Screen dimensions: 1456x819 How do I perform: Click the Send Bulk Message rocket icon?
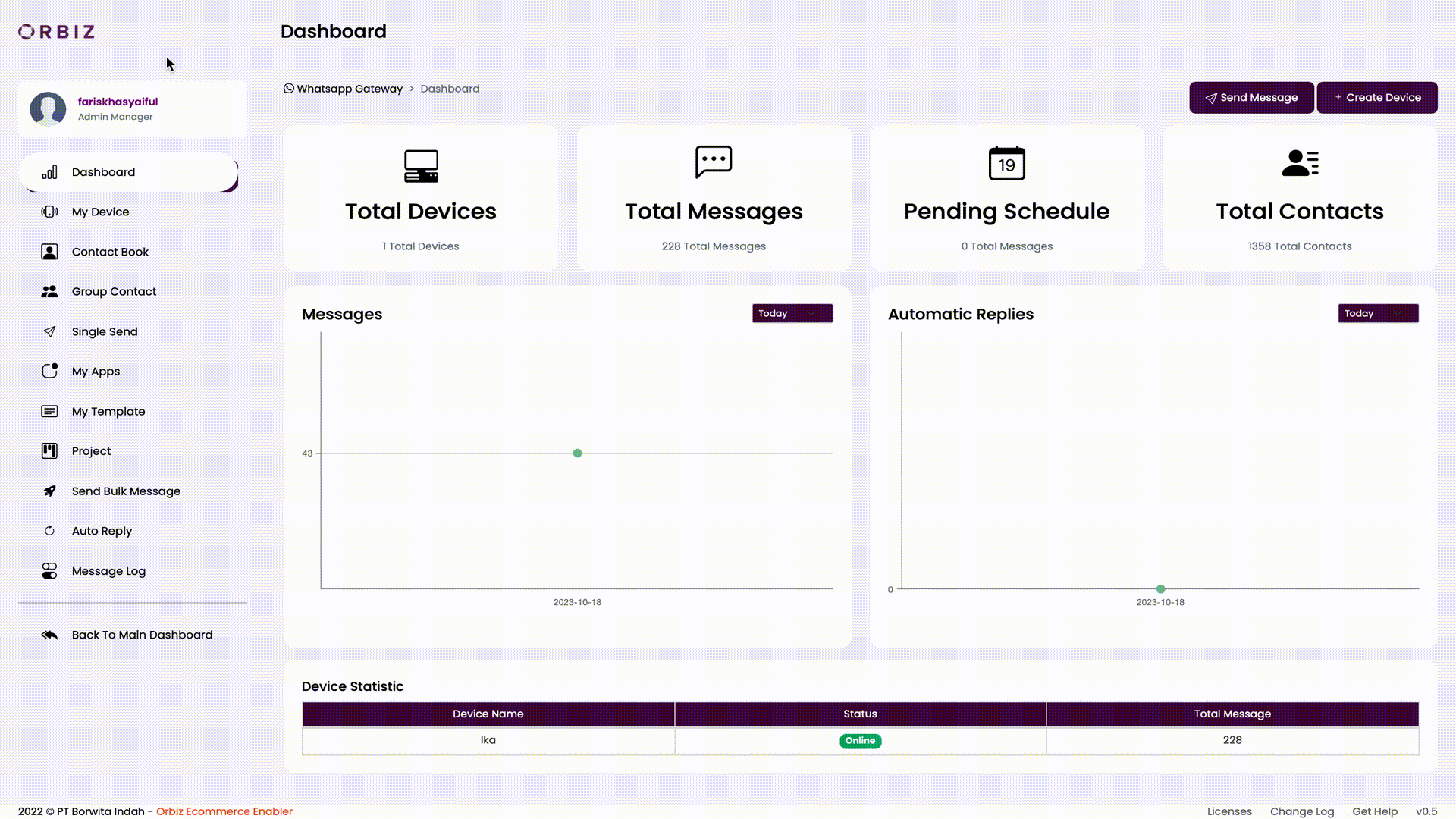point(49,491)
